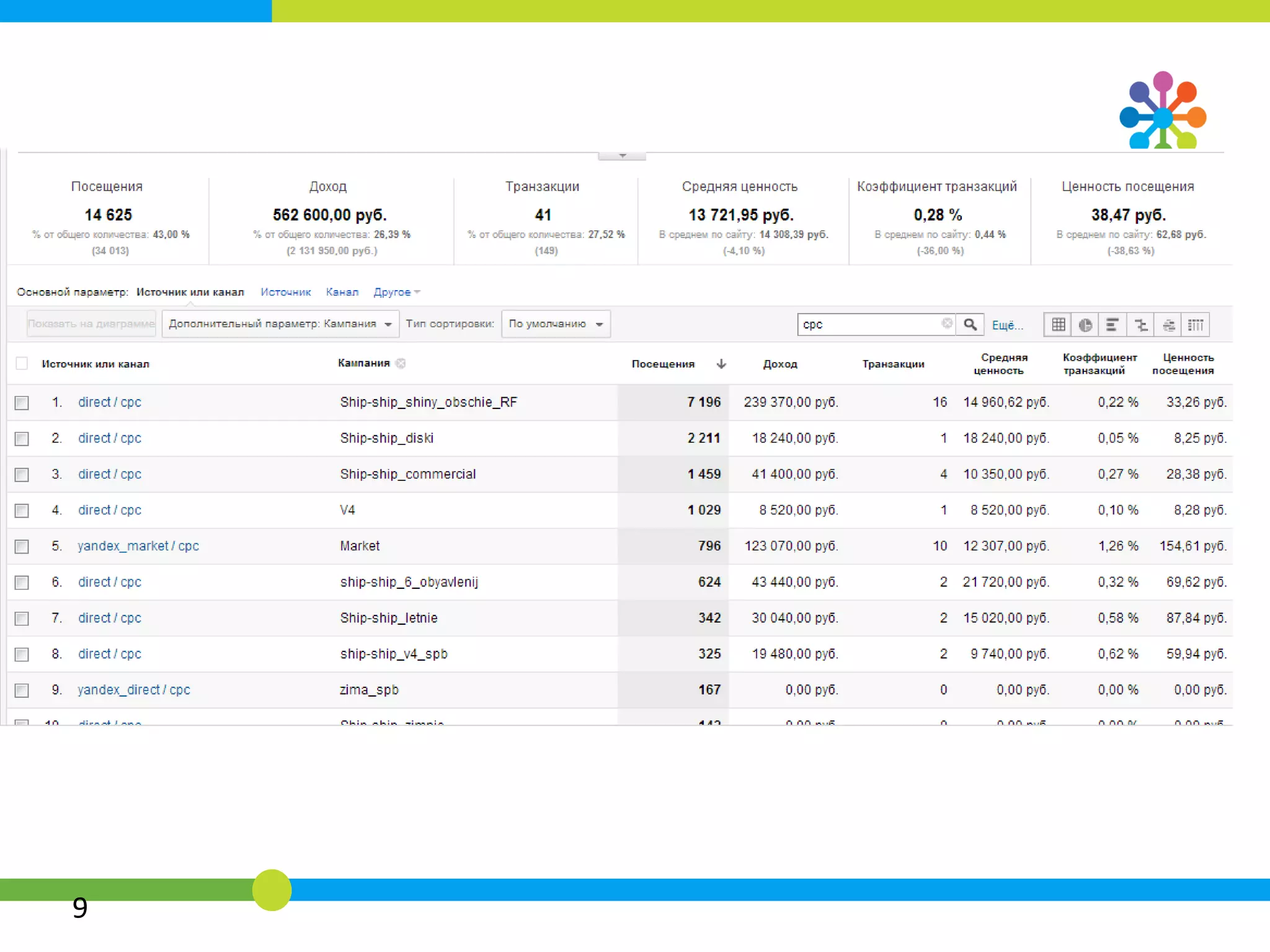Image resolution: width=1270 pixels, height=952 pixels.
Task: Click the magnifier search button
Action: click(970, 324)
